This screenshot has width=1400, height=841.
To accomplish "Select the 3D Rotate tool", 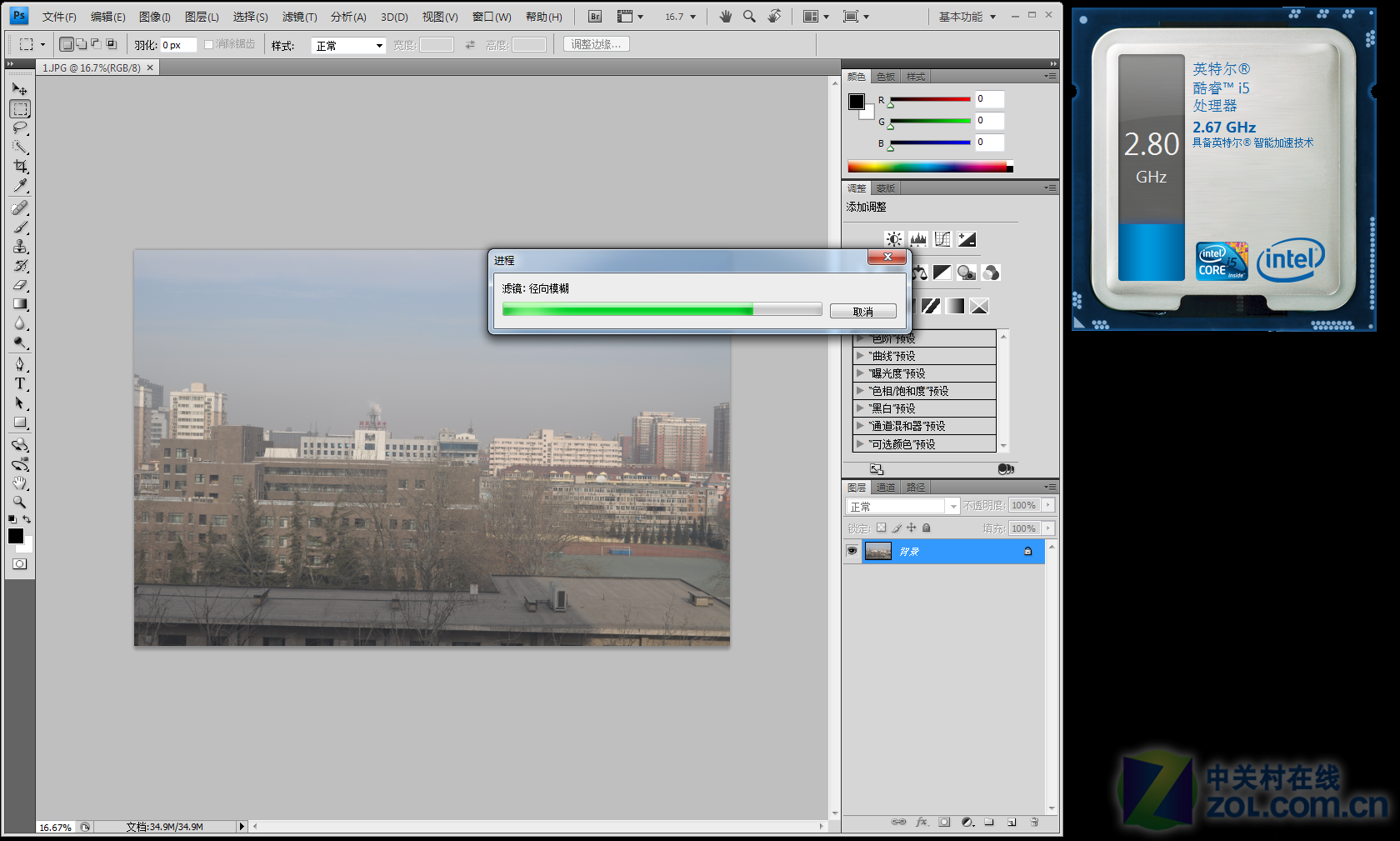I will [x=20, y=445].
